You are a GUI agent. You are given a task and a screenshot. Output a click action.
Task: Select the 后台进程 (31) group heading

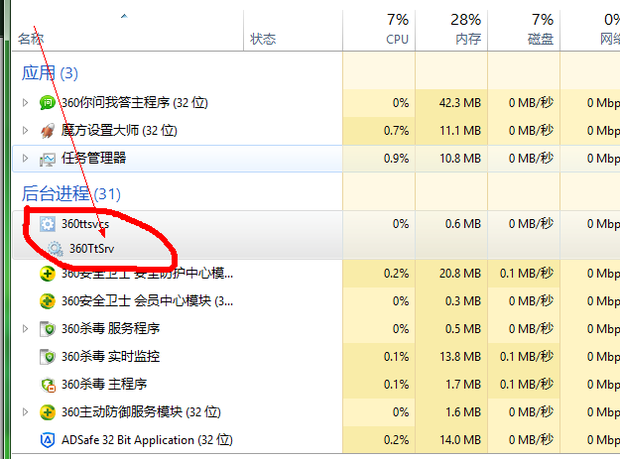click(x=71, y=194)
